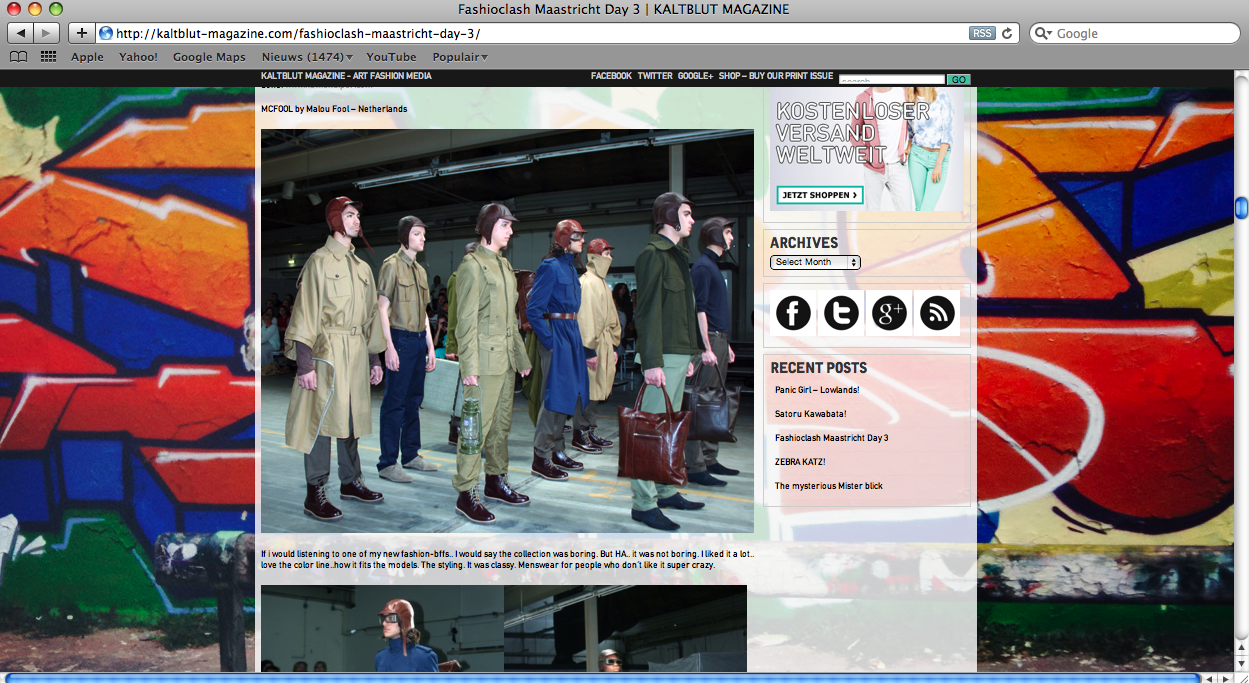This screenshot has height=683, width=1249.
Task: Click the lower-left model photo with goggles
Action: (382, 628)
